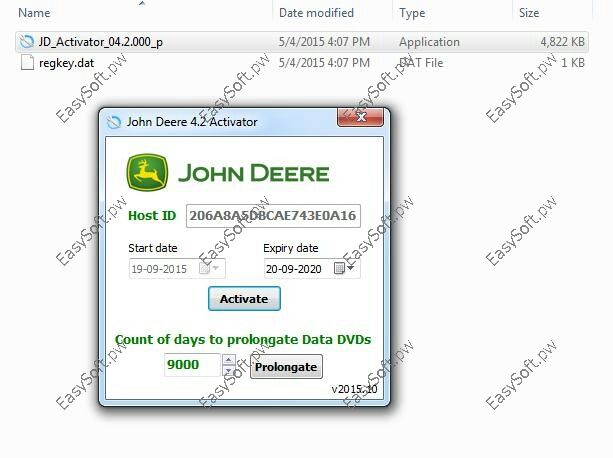
Task: Sort files by Type column header
Action: click(x=412, y=13)
